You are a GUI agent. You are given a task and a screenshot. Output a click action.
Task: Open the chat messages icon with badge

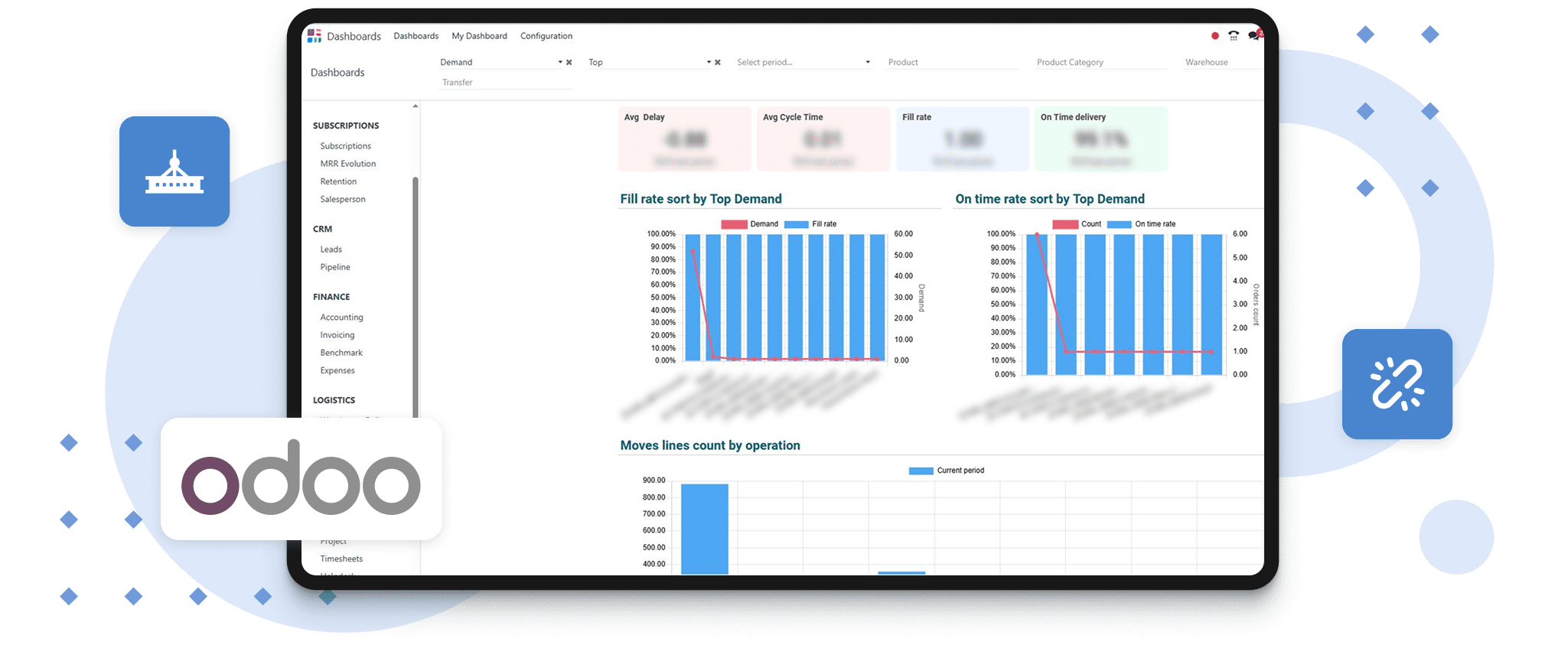pyautogui.click(x=1254, y=35)
